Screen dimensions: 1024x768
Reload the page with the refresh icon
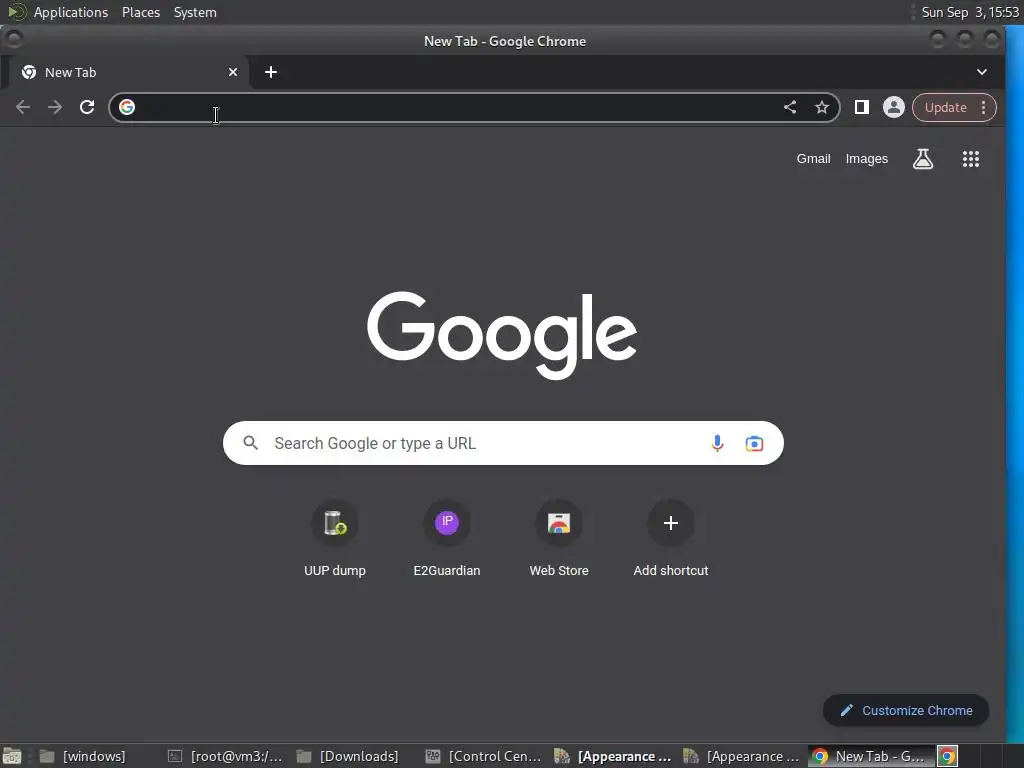[87, 107]
